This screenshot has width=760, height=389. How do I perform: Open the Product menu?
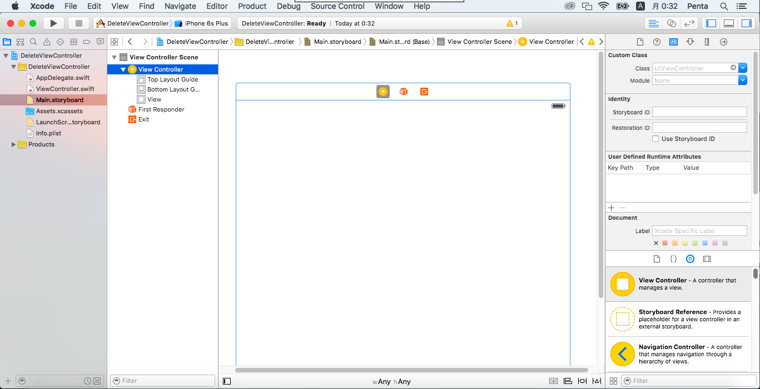(x=252, y=6)
